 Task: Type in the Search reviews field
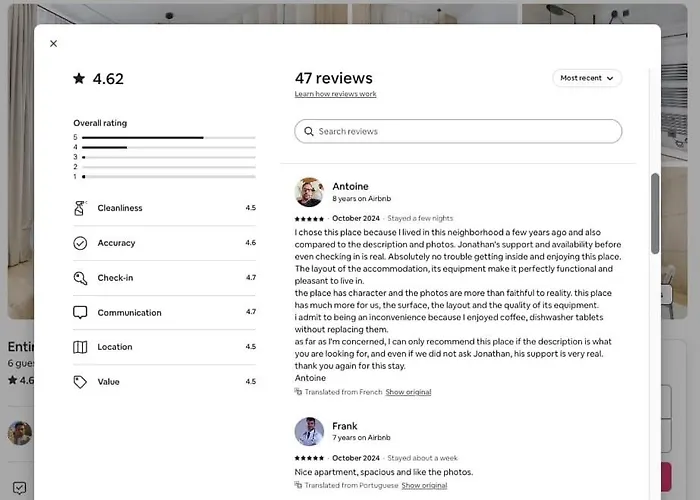tap(465, 132)
